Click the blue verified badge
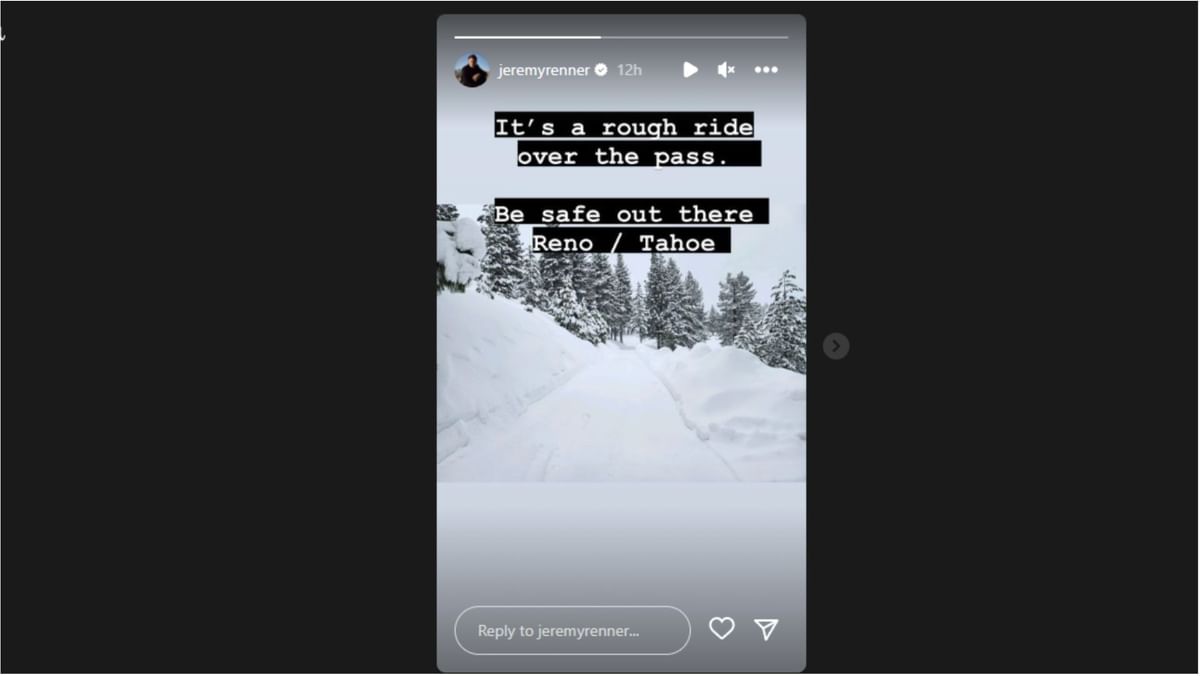The width and height of the screenshot is (1200, 676). [x=601, y=70]
